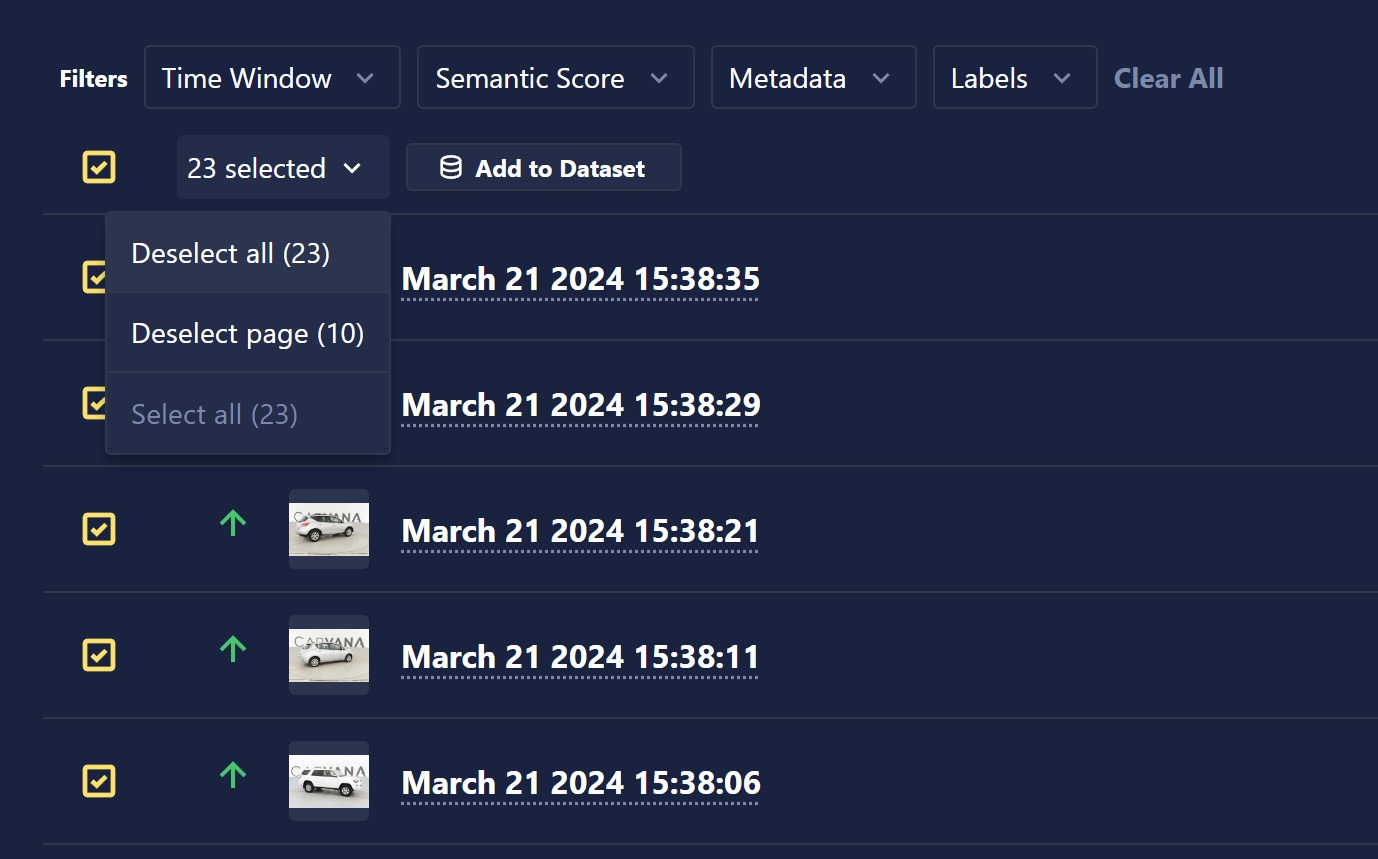Choose Deselect all (23) menu option

248,253
